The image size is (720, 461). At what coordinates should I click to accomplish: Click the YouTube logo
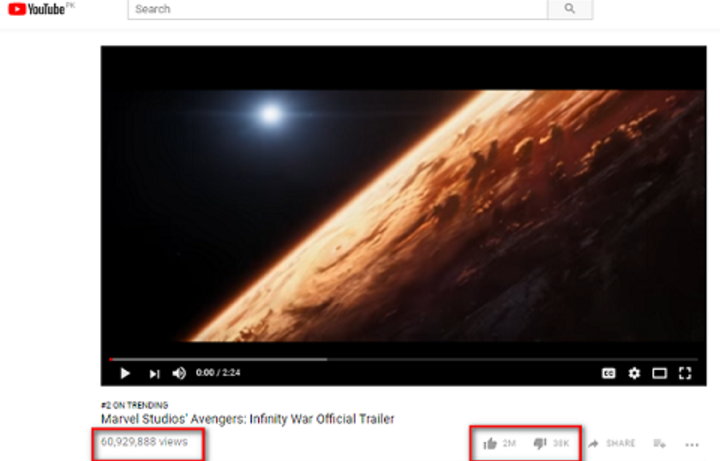click(x=37, y=9)
